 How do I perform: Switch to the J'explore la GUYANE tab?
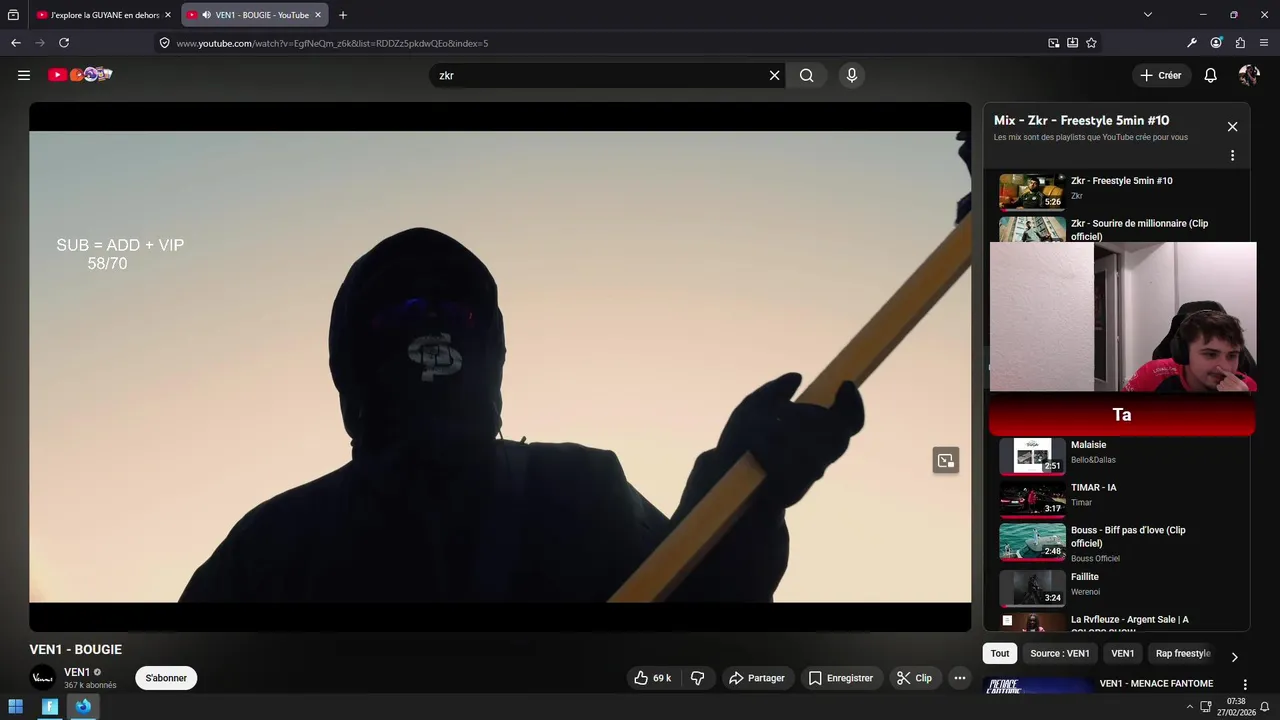coord(105,15)
